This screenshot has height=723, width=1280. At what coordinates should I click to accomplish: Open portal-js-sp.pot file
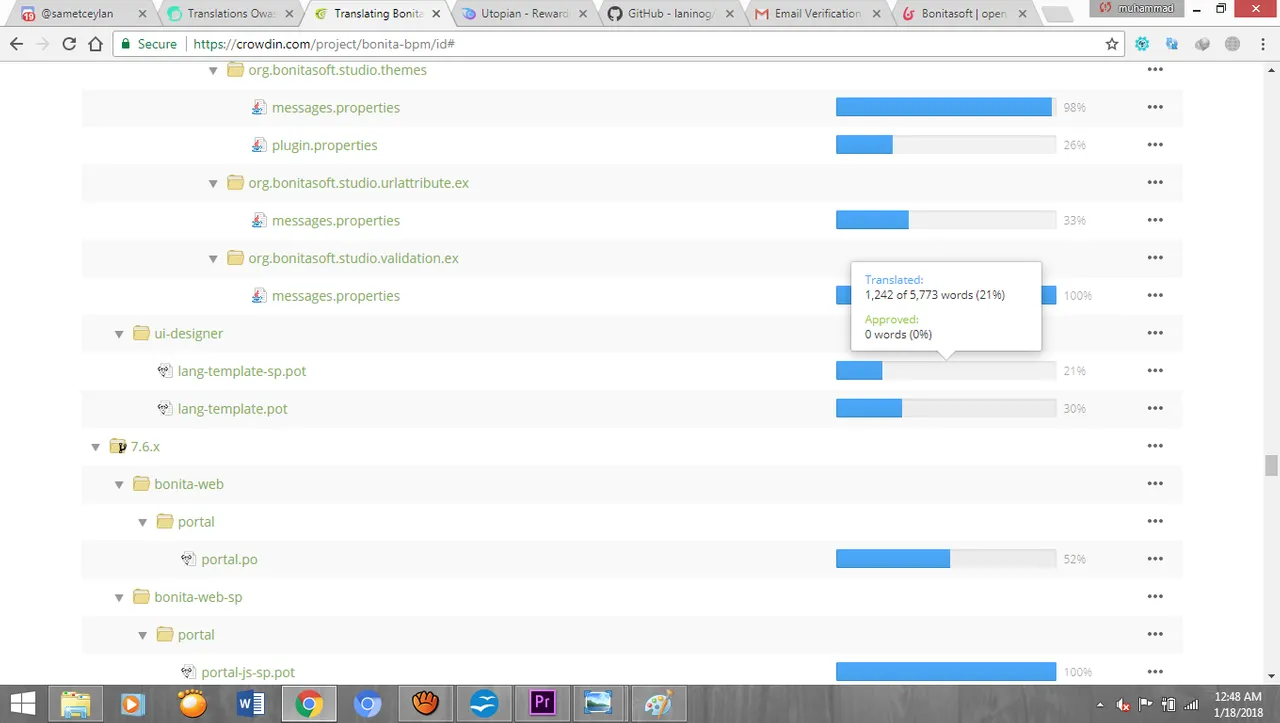(248, 672)
